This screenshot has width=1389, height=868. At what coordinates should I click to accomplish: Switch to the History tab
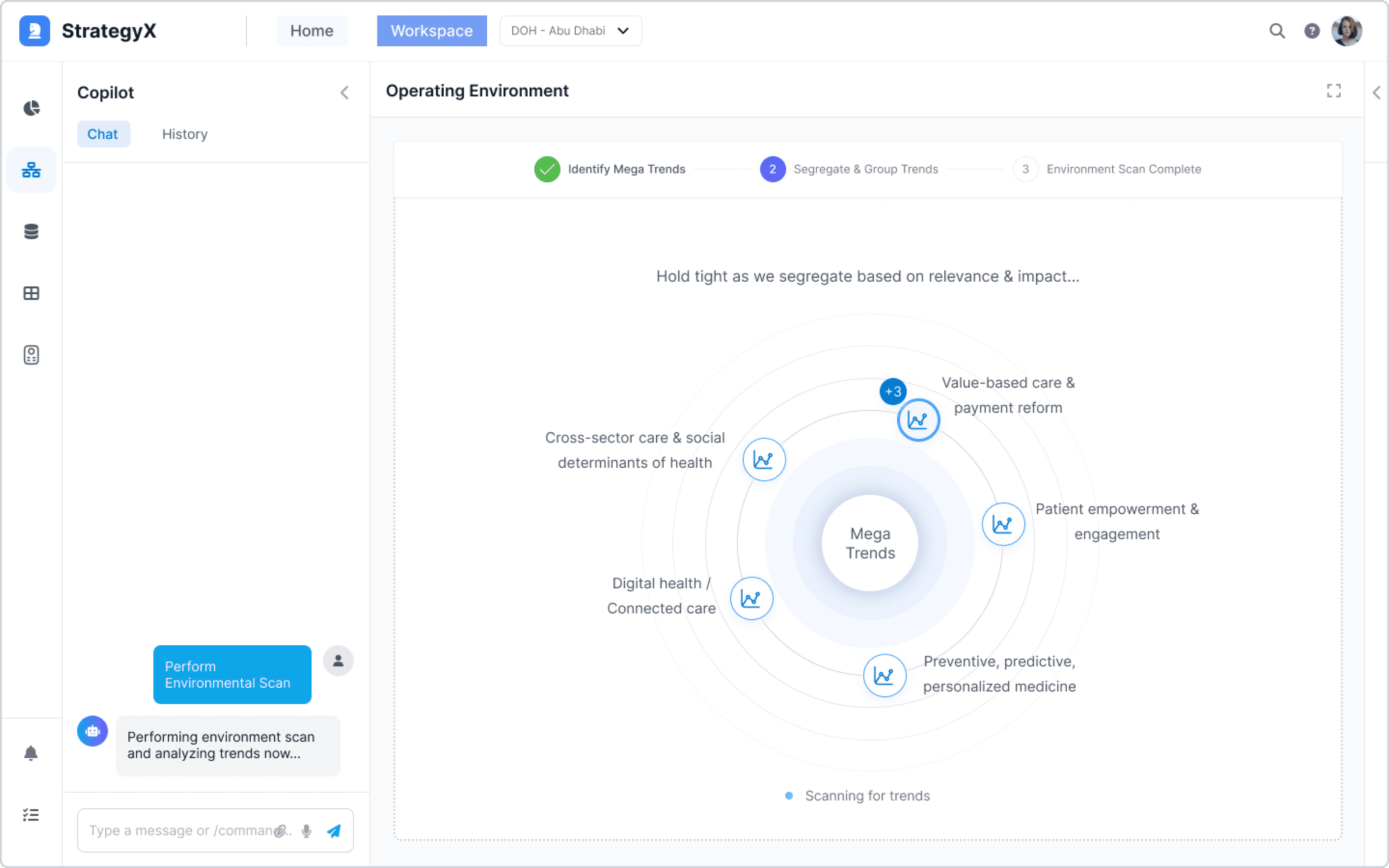[x=184, y=134]
